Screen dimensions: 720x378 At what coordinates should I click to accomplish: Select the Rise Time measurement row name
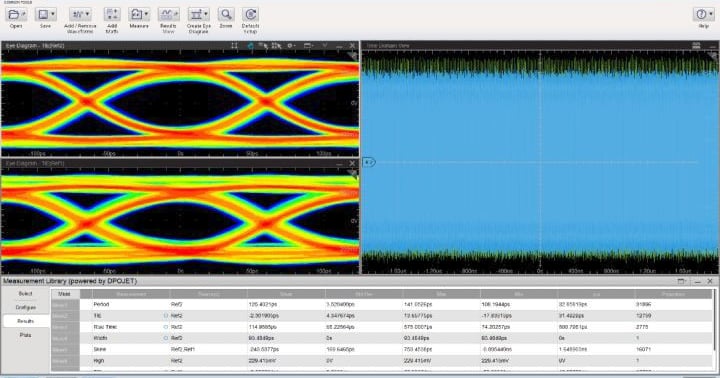(105, 327)
